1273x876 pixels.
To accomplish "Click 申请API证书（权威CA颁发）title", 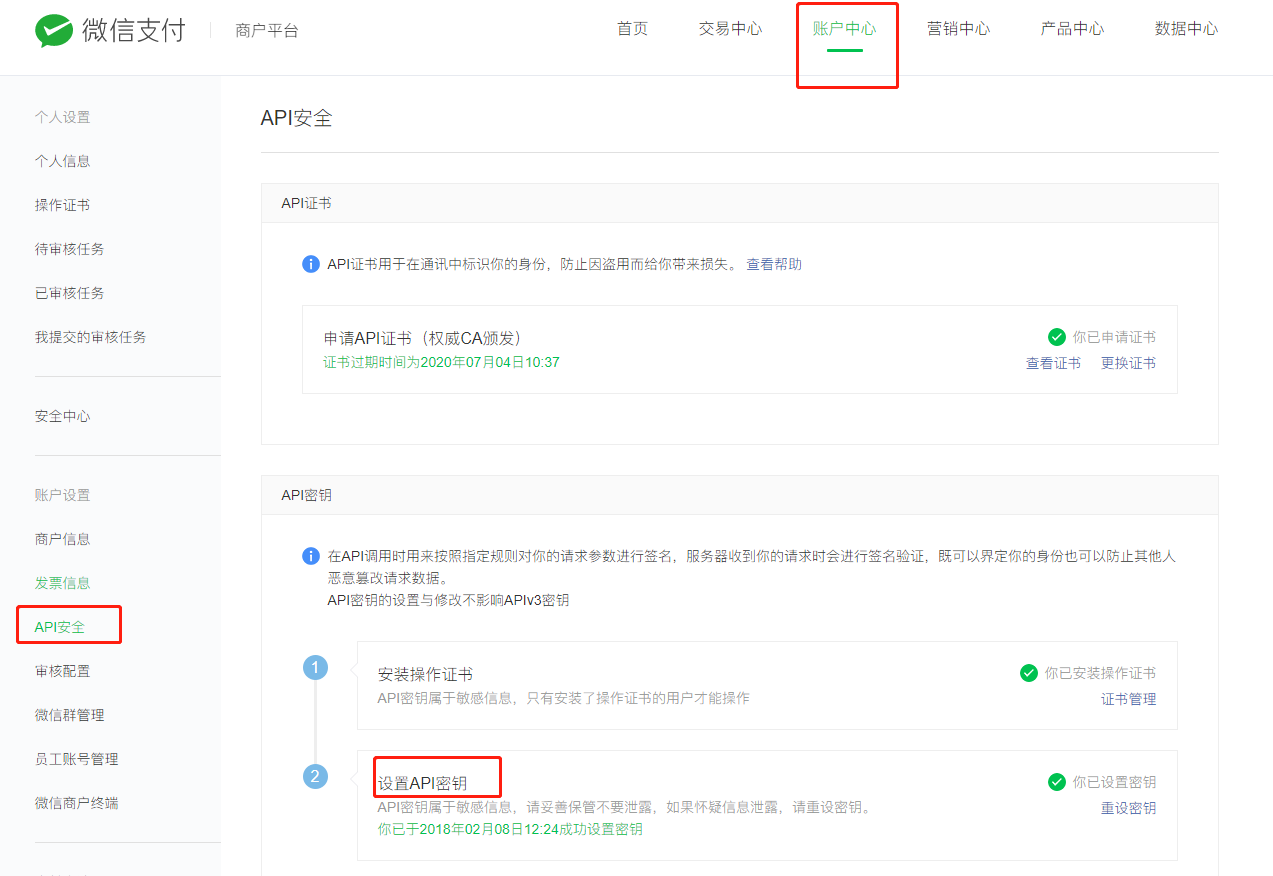I will point(423,338).
